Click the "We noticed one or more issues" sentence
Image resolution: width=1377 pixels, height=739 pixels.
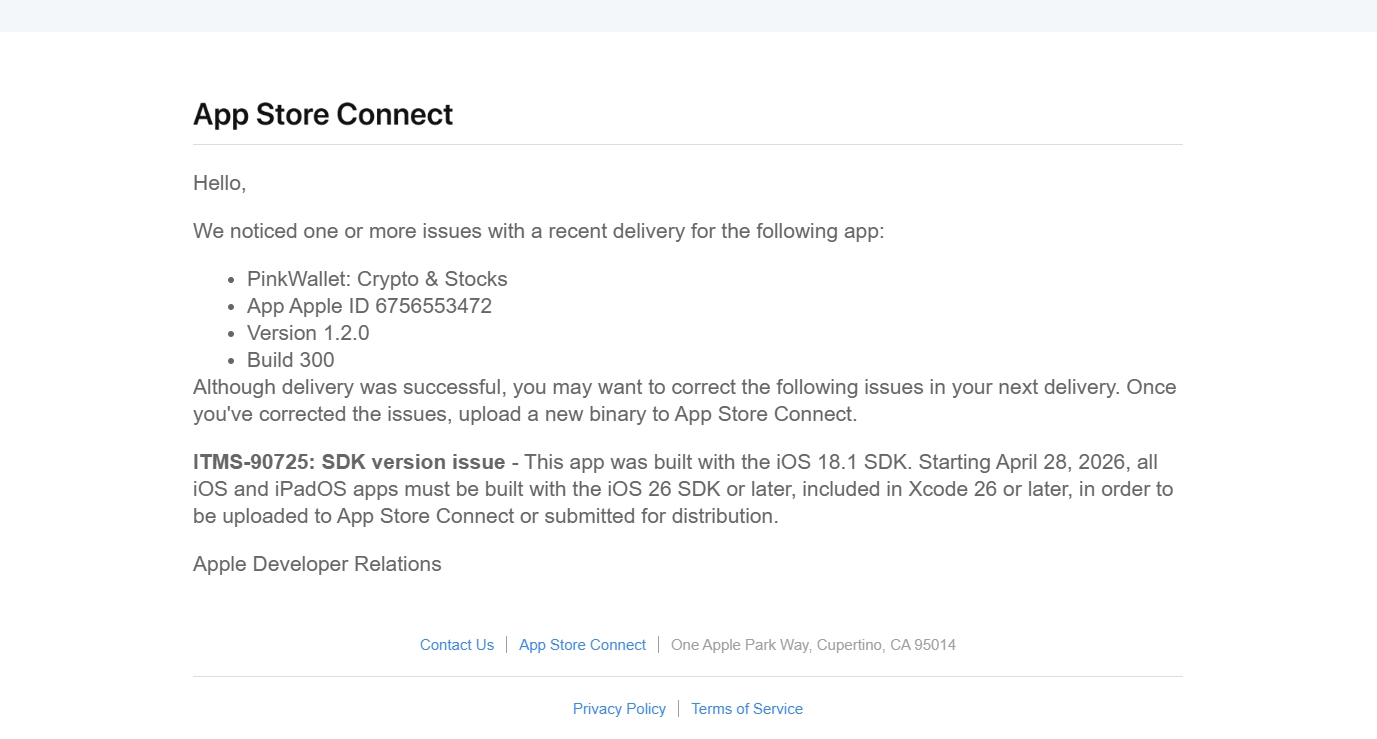(538, 231)
